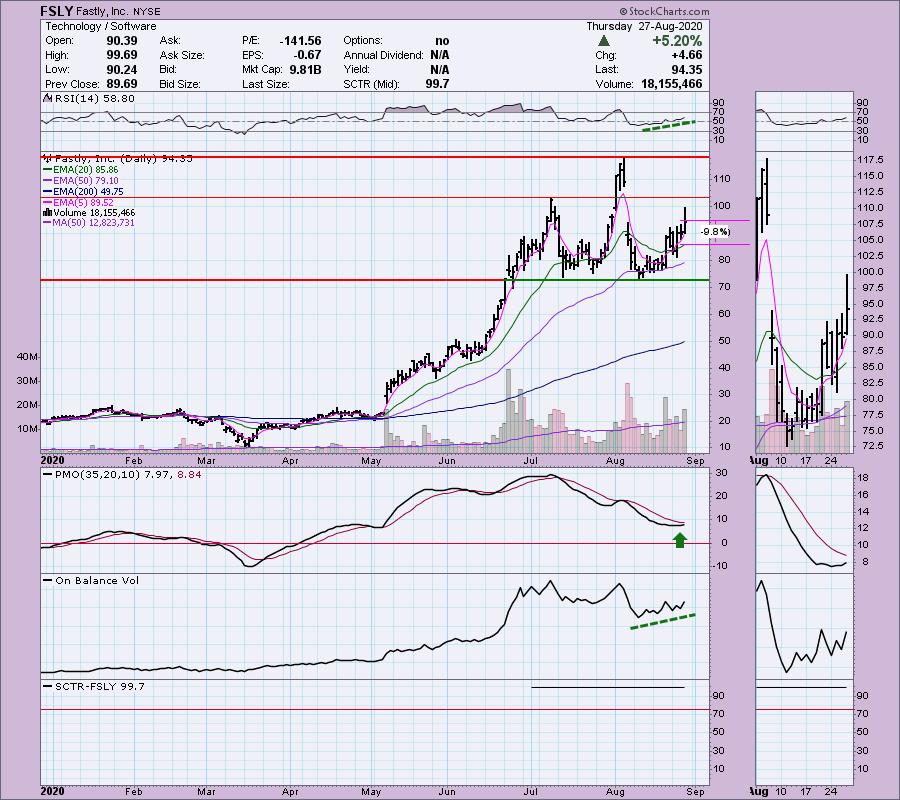
Task: Click the Bid Size label
Action: pyautogui.click(x=180, y=84)
